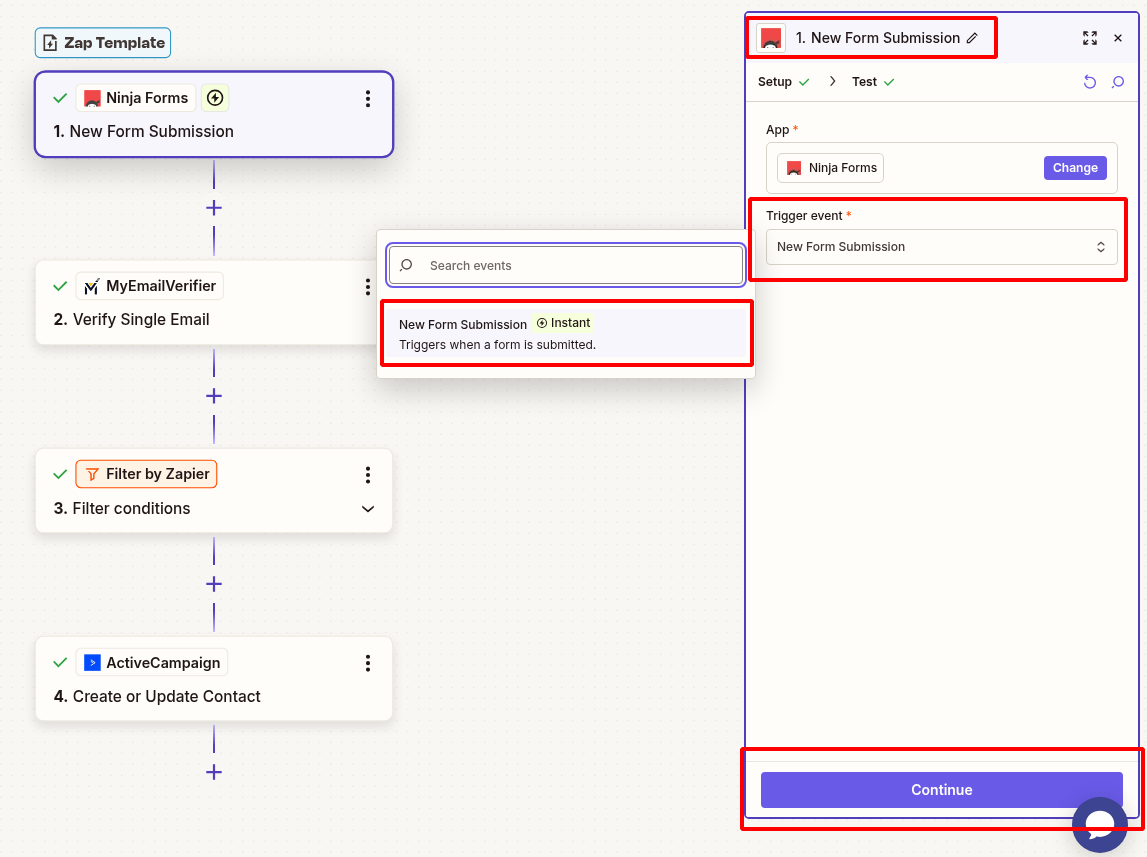Switch to the Test tab
Viewport: 1147px width, 857px height.
pyautogui.click(x=864, y=81)
